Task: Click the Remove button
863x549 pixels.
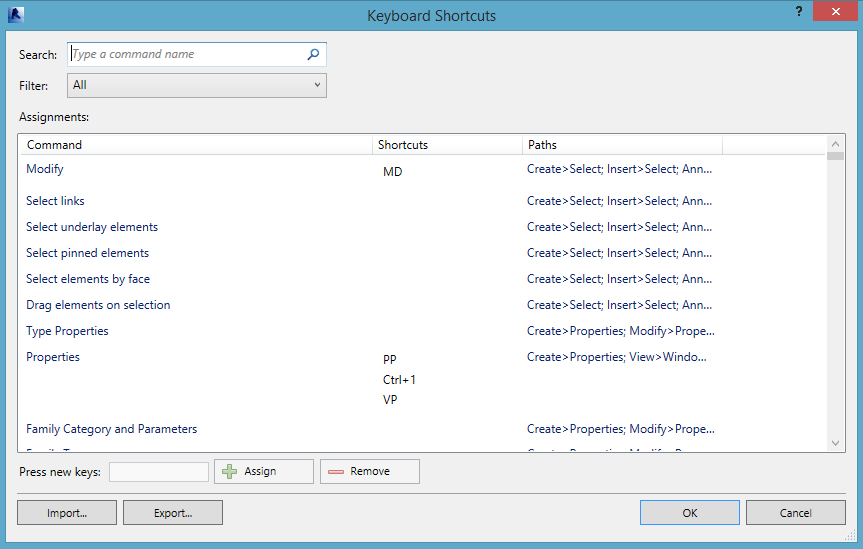Action: 370,471
